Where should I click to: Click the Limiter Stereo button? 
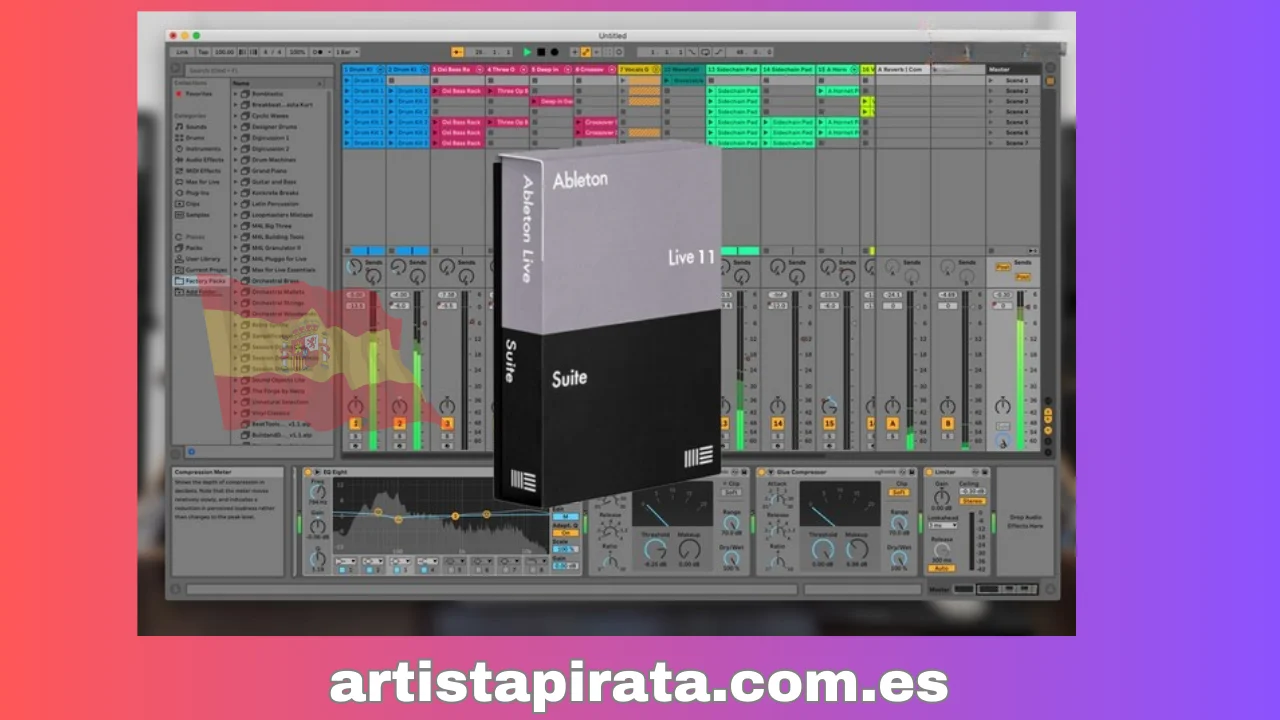(972, 501)
